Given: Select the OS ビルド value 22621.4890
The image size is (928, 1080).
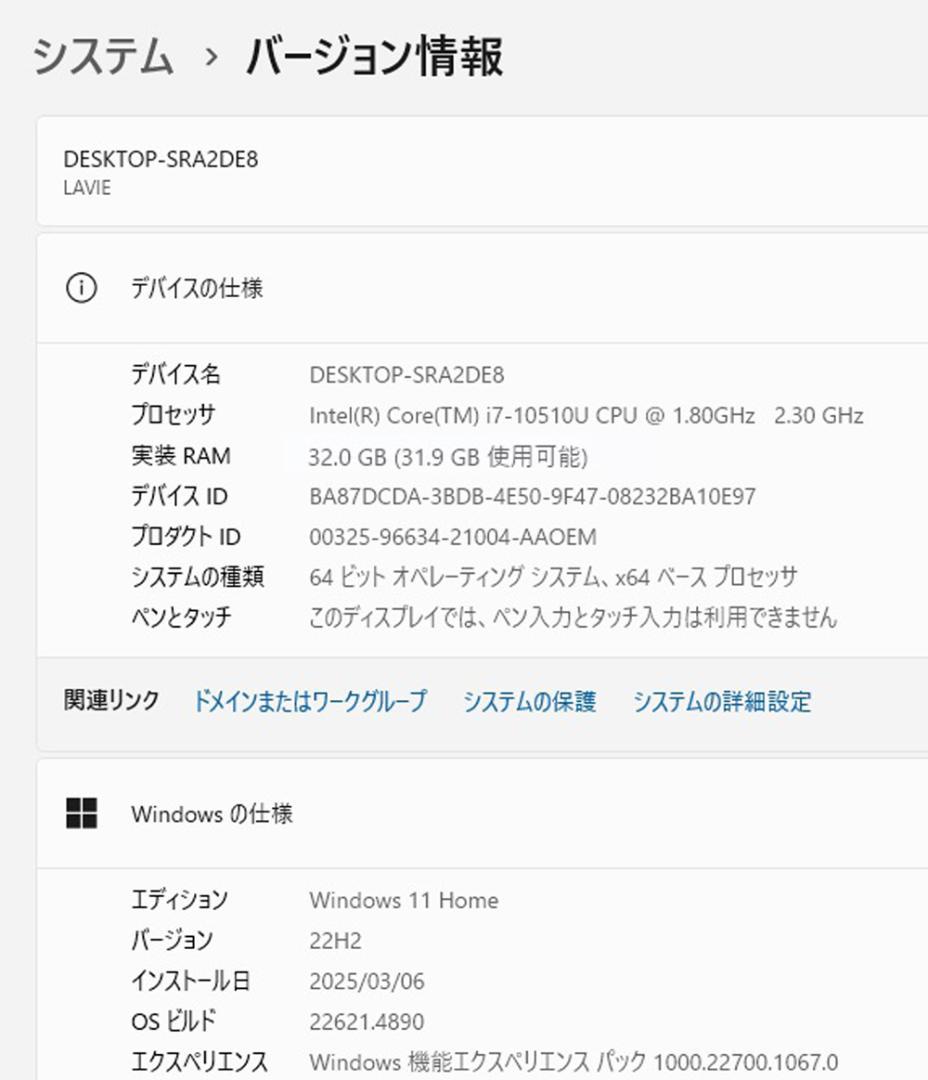Looking at the screenshot, I should [370, 1021].
